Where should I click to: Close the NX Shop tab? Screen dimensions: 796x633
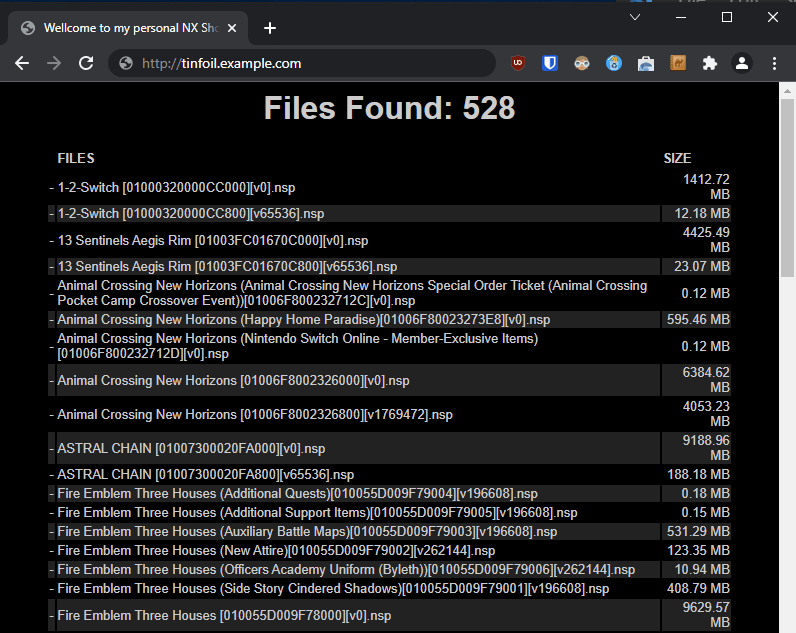click(232, 28)
